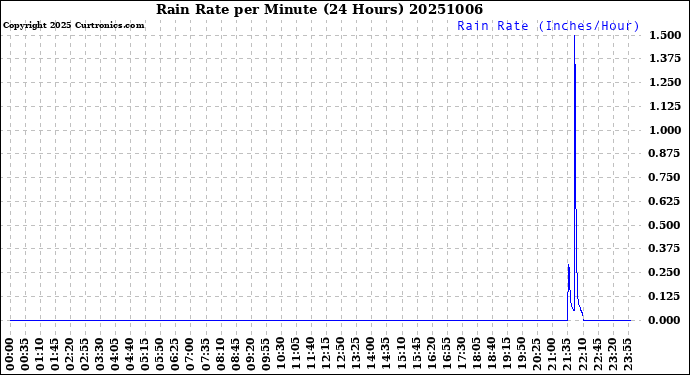Click the 10:30 time label

point(281,355)
